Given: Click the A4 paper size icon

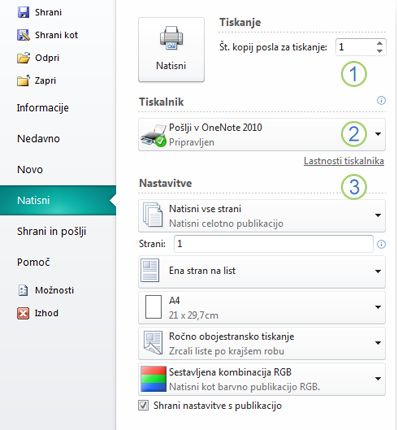Looking at the screenshot, I should click(x=153, y=307).
